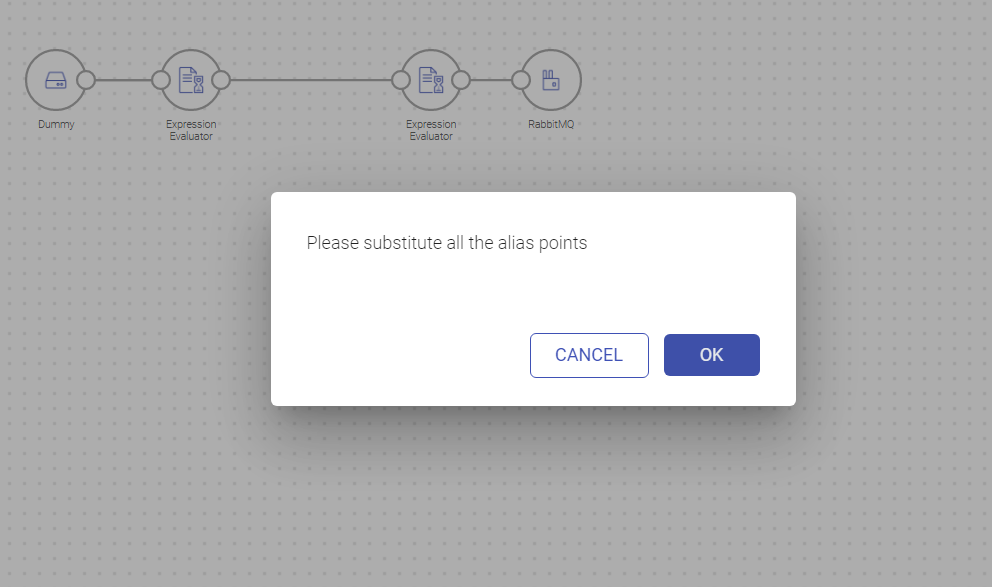992x587 pixels.
Task: Select the Expression Evaluator node linked to Dummy
Action: (191, 80)
